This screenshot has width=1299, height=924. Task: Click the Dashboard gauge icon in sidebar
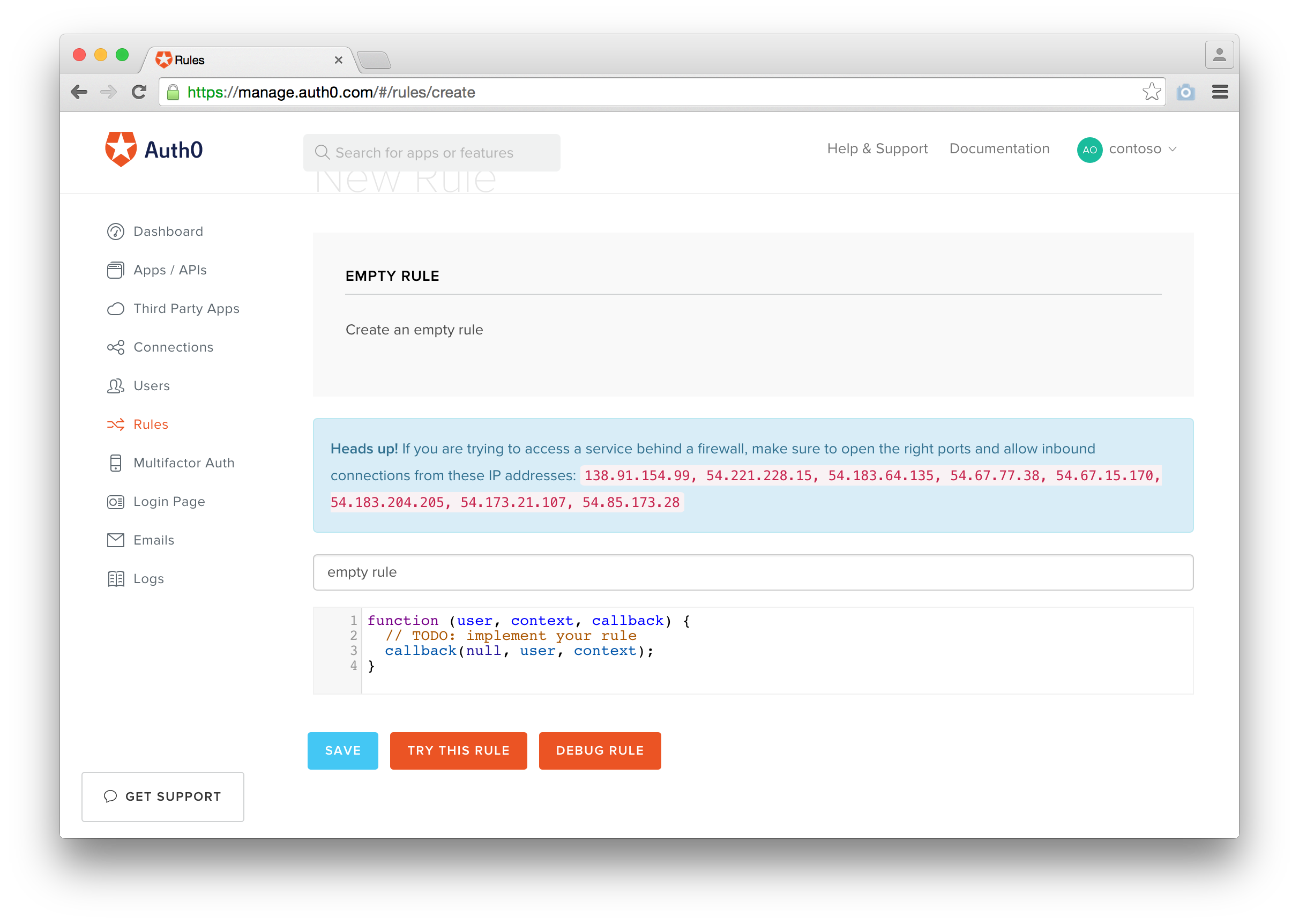click(115, 232)
